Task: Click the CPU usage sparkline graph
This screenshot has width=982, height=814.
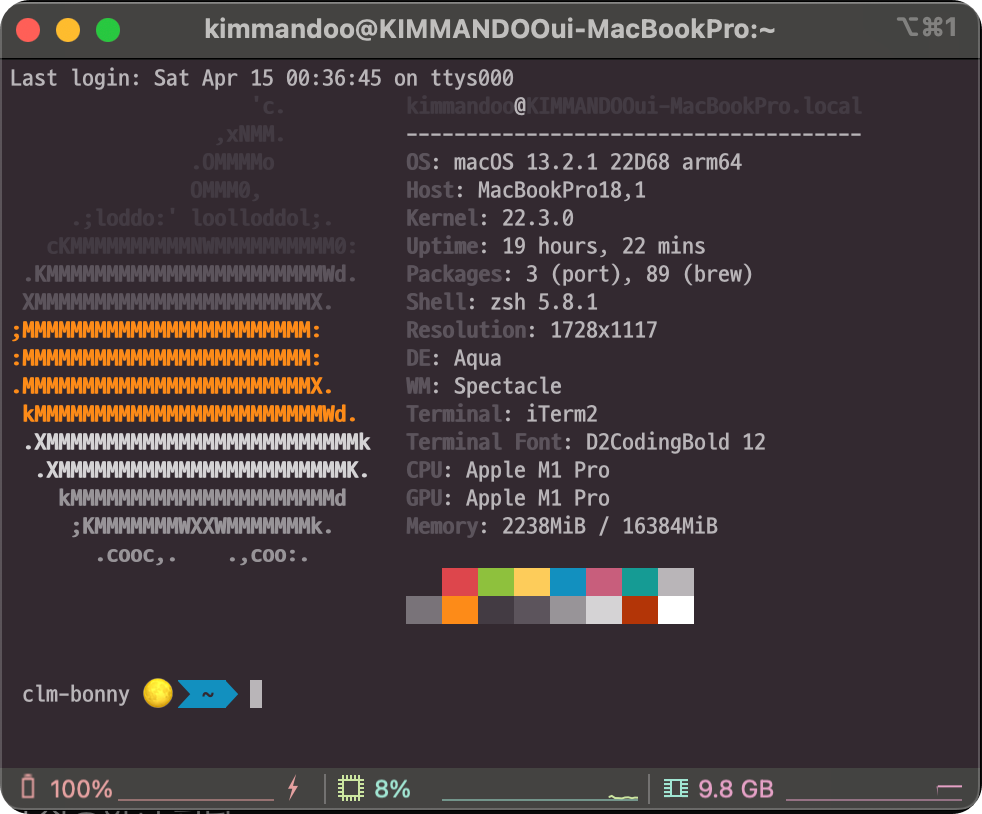Action: (x=540, y=795)
